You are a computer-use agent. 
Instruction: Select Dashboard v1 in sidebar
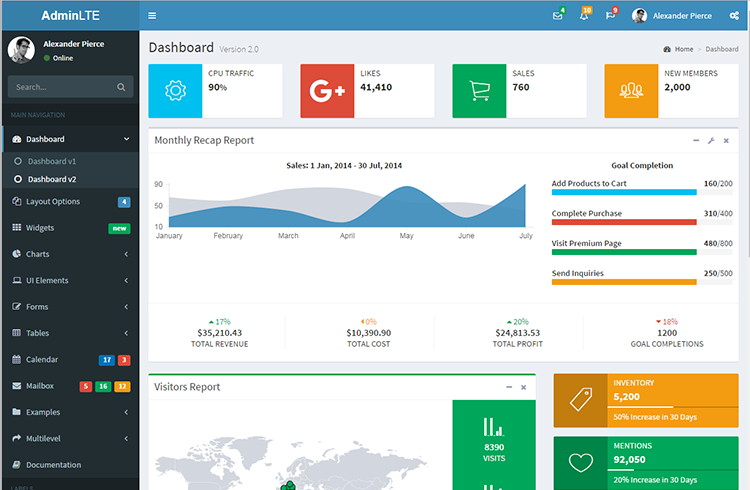51,161
